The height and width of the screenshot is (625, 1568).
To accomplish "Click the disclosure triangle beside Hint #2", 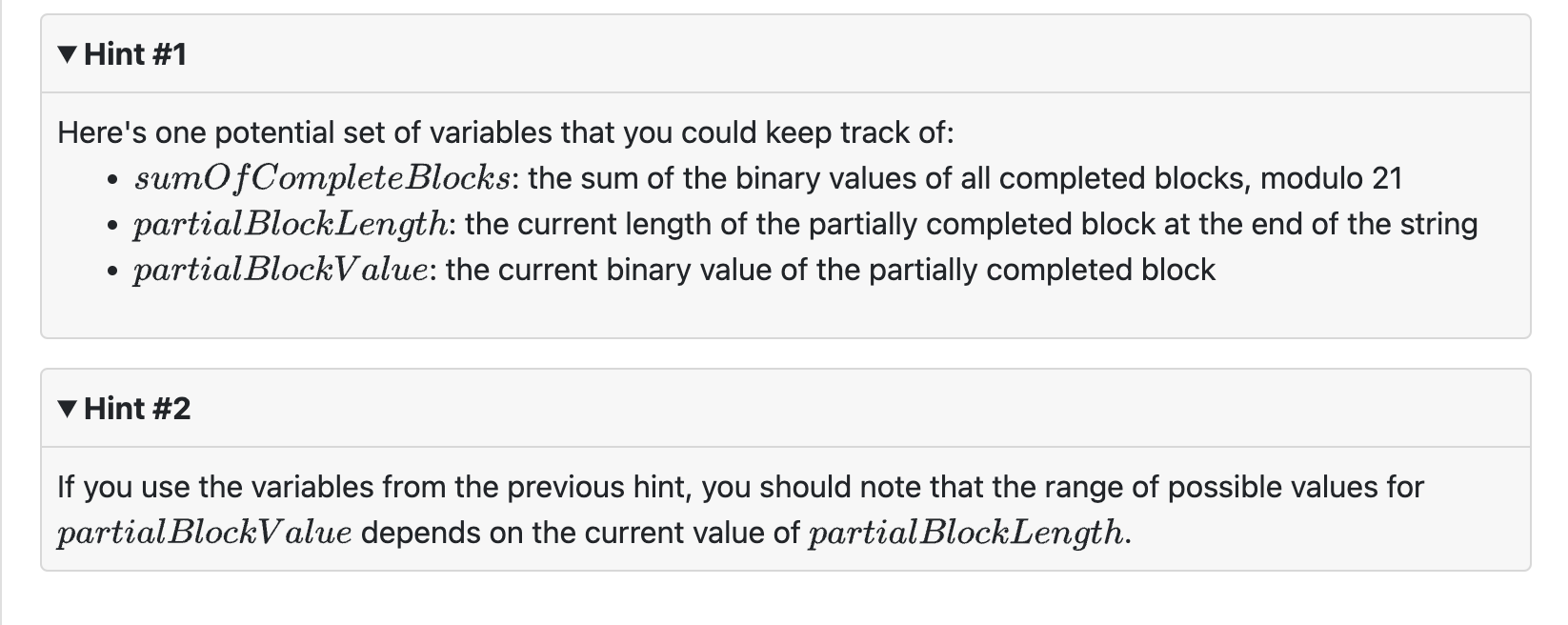I will tap(66, 409).
